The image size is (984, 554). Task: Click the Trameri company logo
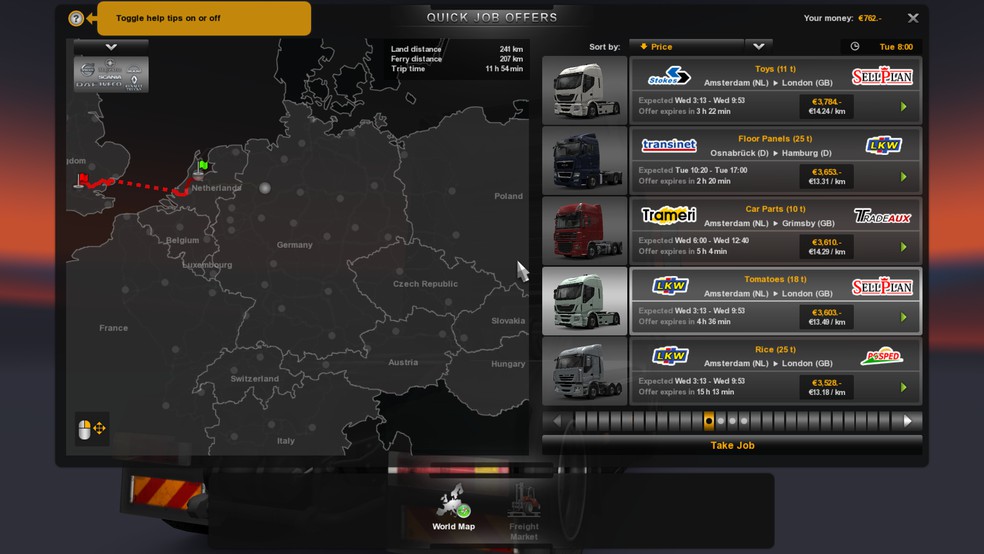pyautogui.click(x=669, y=215)
